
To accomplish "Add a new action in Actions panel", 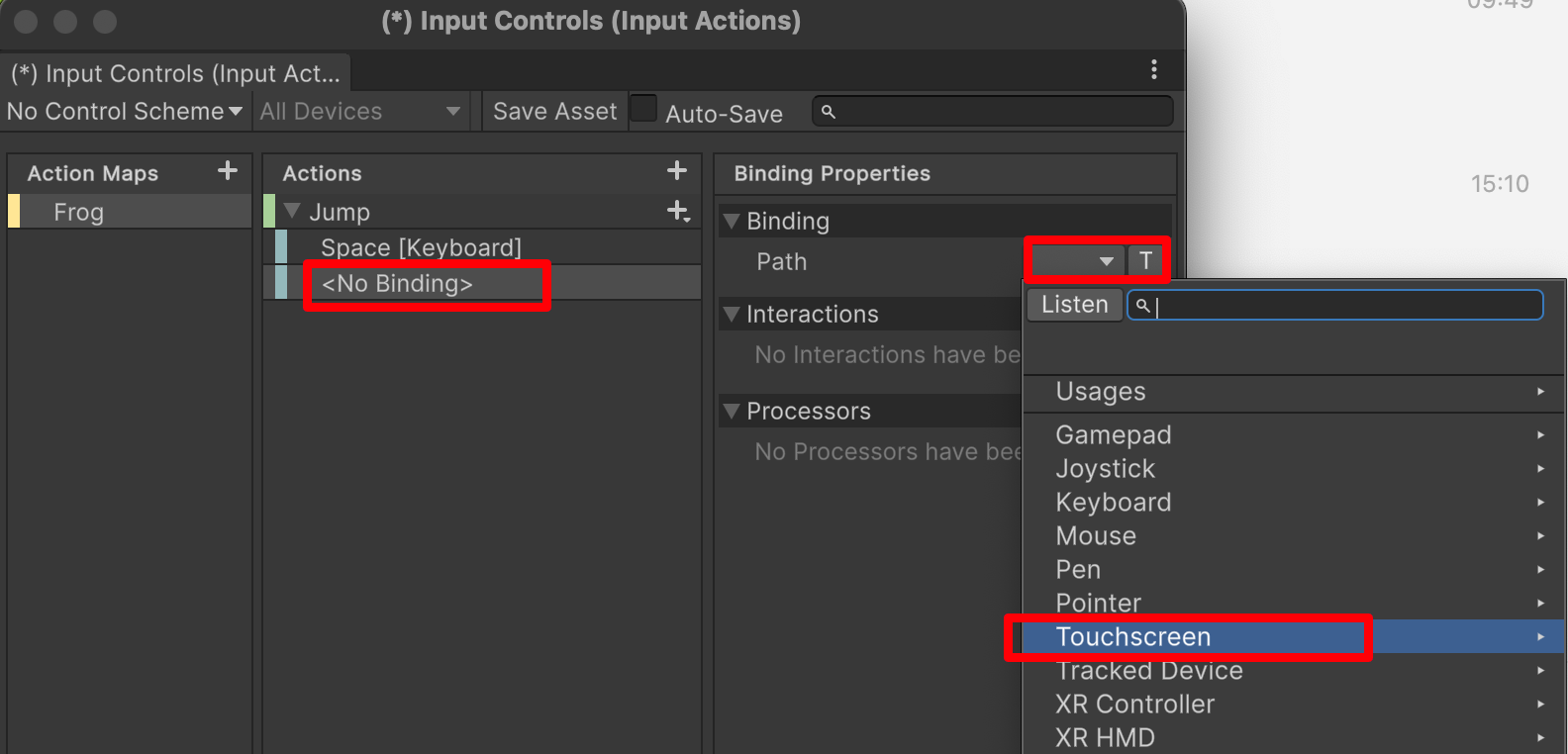I will pos(677,171).
